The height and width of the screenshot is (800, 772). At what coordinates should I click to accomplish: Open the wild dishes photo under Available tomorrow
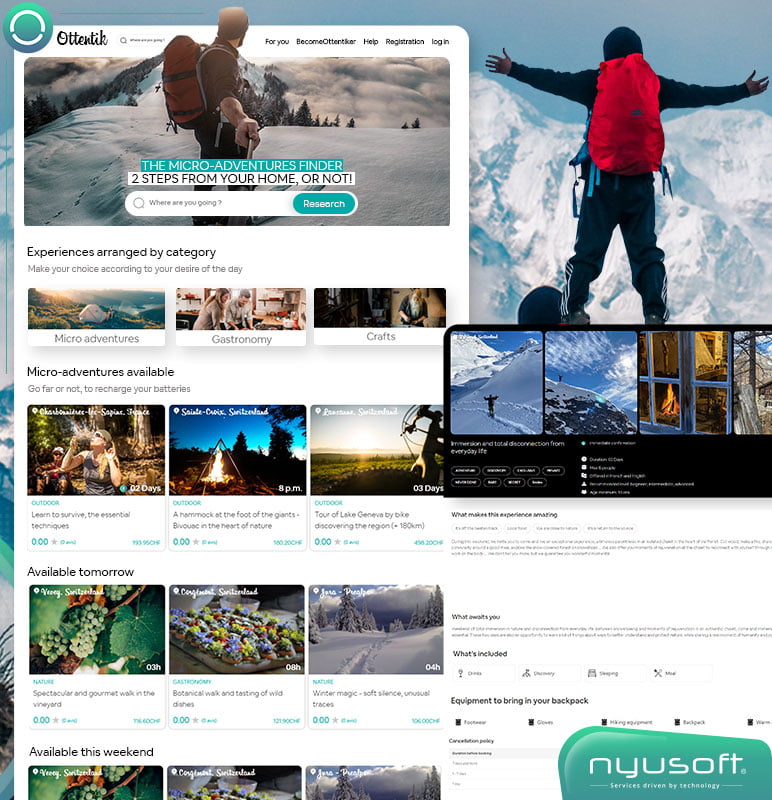[x=237, y=630]
